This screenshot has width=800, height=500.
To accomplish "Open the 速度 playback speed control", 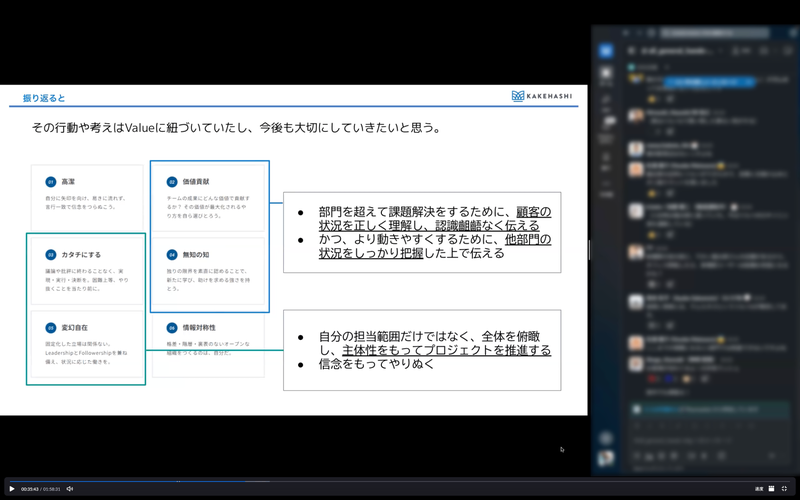I will (x=759, y=489).
